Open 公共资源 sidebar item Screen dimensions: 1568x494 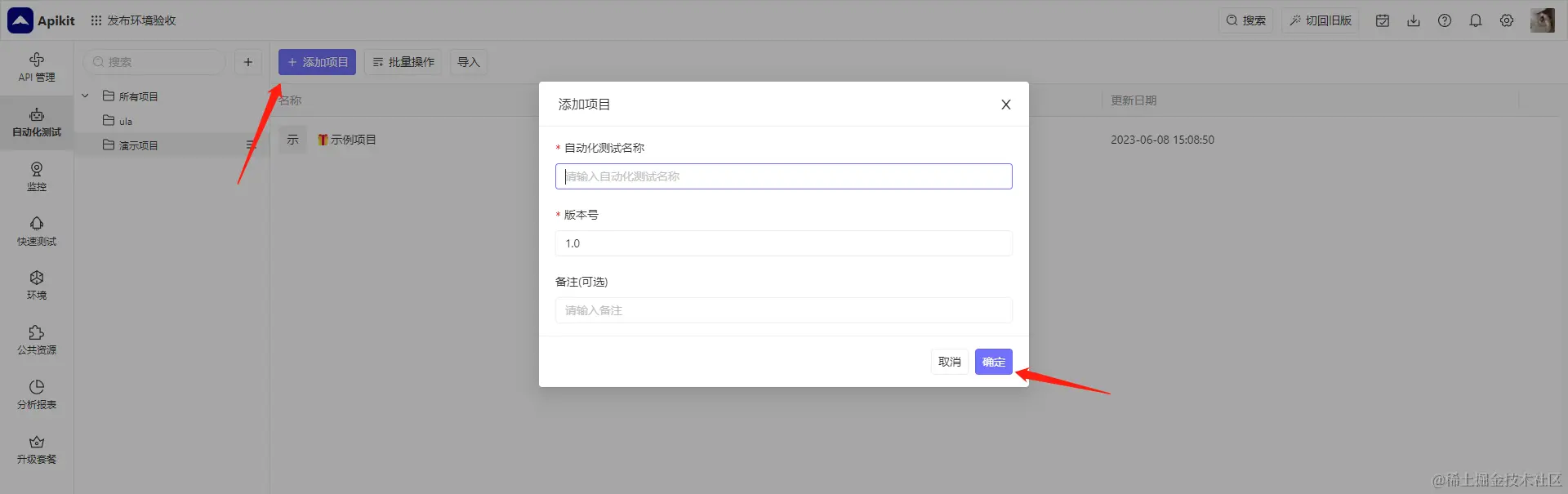(37, 340)
